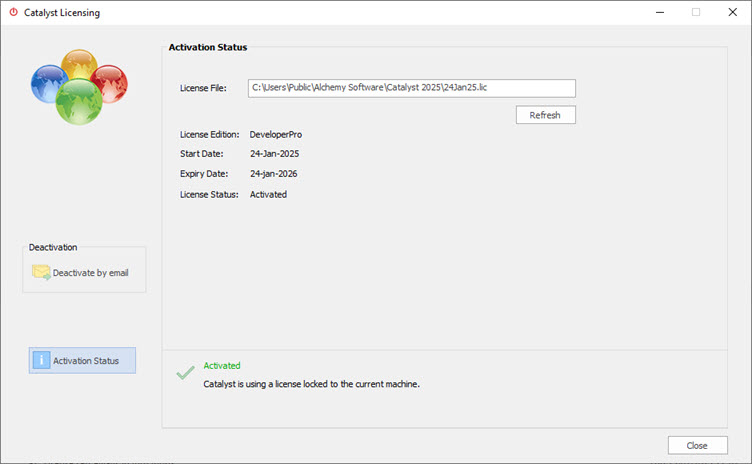Click the Catalyst Licensing window title text
The height and width of the screenshot is (464, 752).
[x=62, y=13]
